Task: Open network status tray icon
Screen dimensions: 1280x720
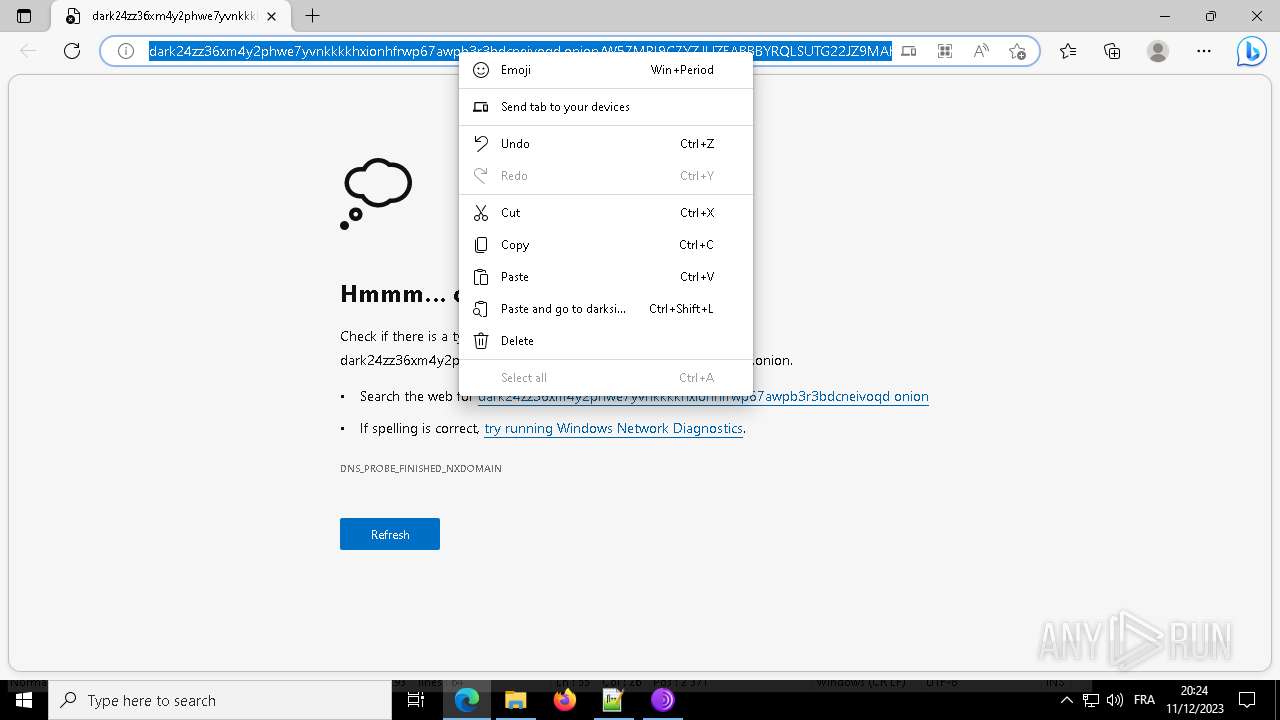Action: tap(1091, 700)
